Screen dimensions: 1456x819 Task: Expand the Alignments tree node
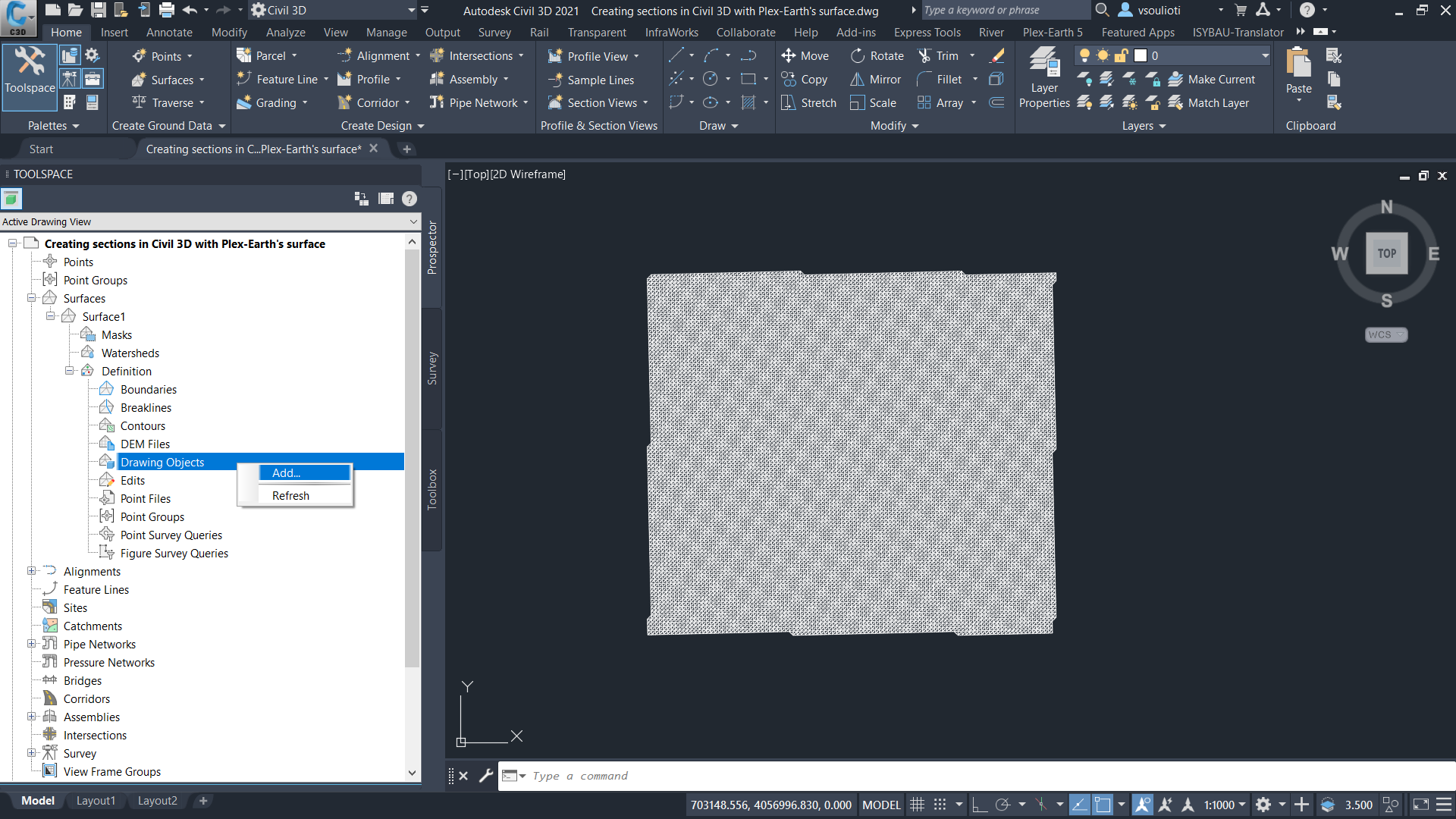pos(32,571)
